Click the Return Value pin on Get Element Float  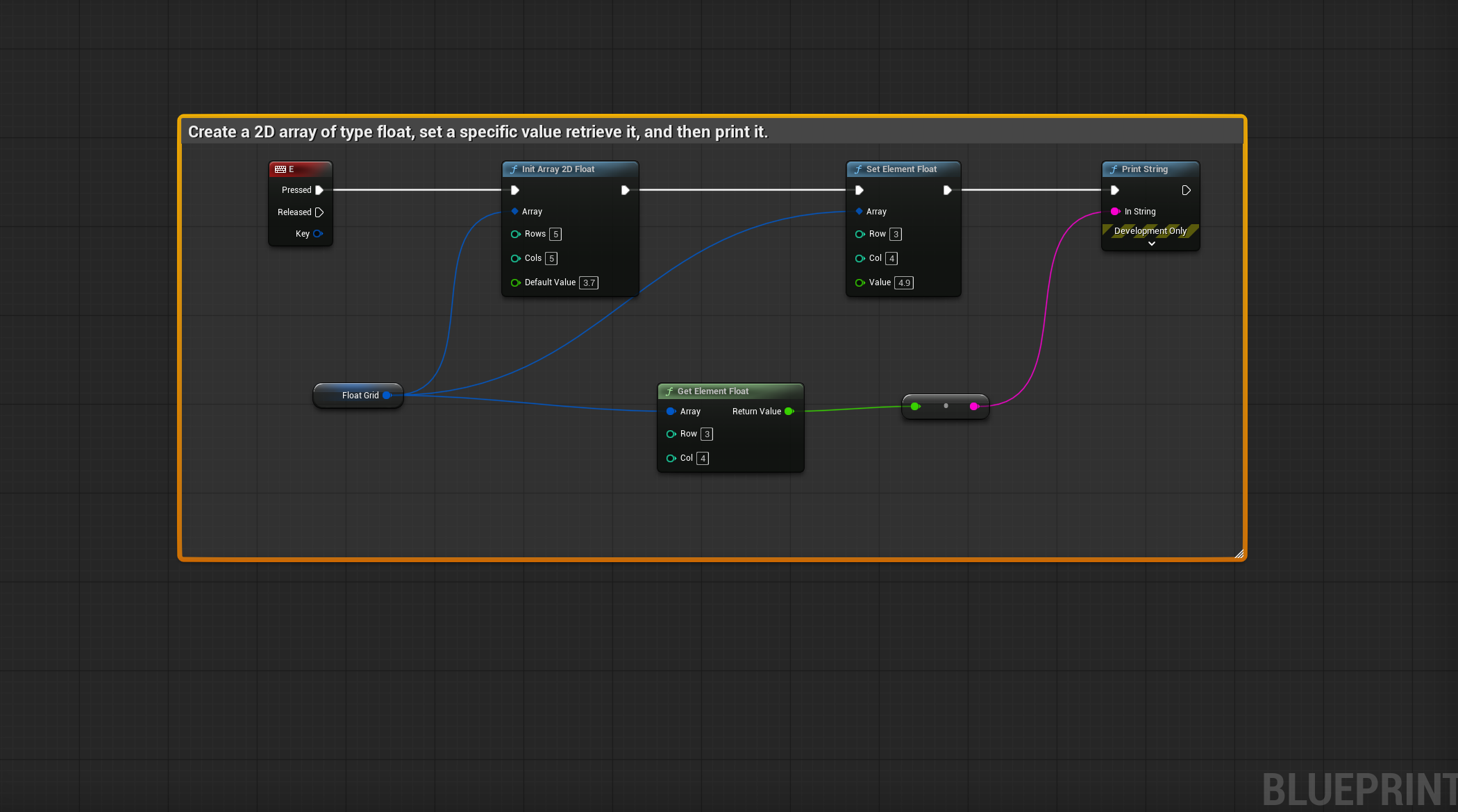789,412
